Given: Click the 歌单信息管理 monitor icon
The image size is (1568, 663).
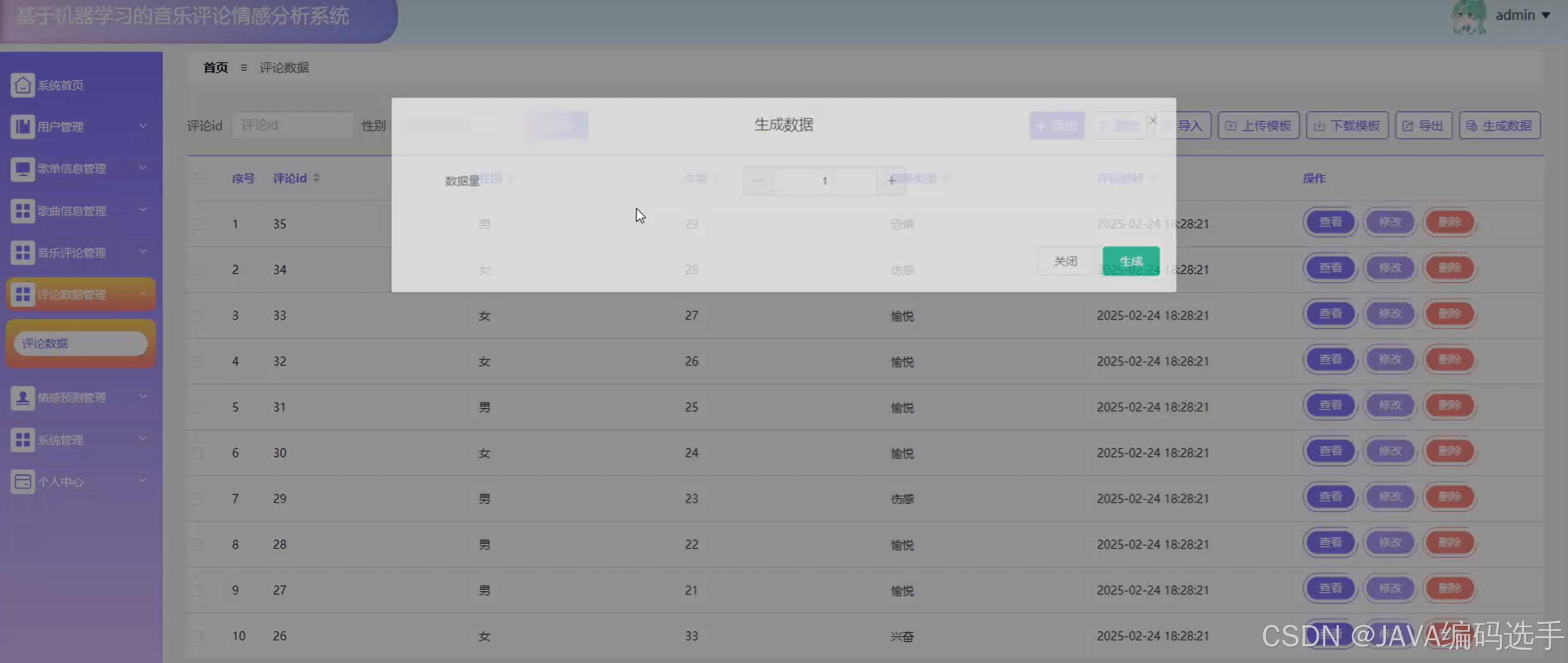Looking at the screenshot, I should pyautogui.click(x=23, y=169).
